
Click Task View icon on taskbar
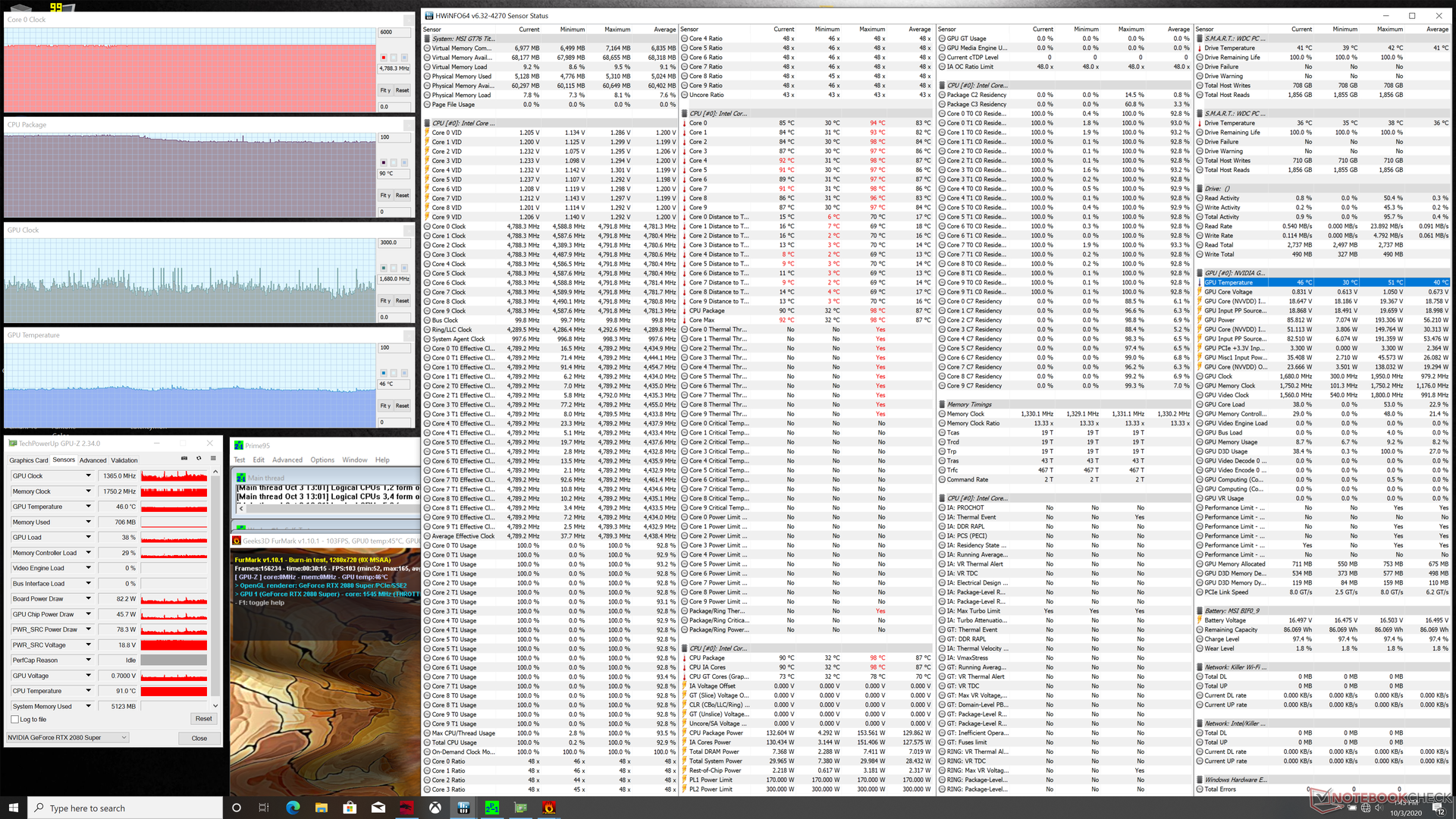pyautogui.click(x=264, y=808)
